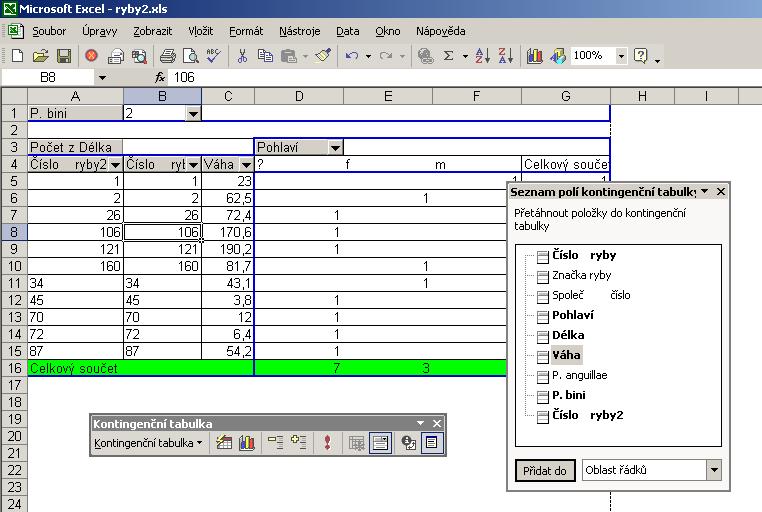The width and height of the screenshot is (762, 512).
Task: Sort descending Z to A
Action: coord(505,56)
